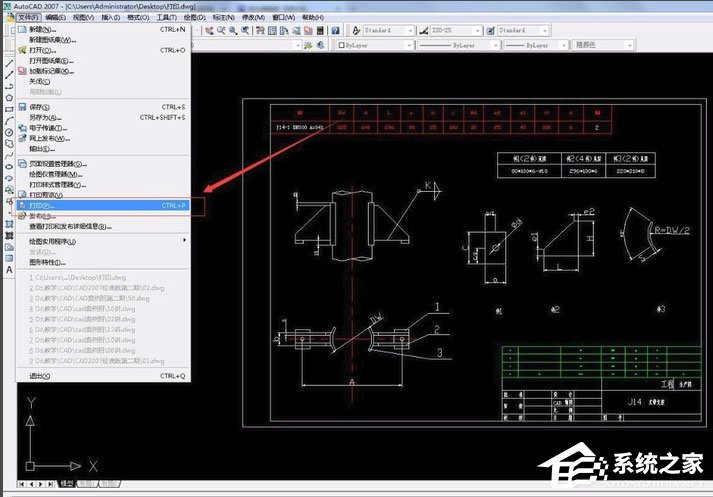Choose 打开(O) in the File menu

[103, 50]
